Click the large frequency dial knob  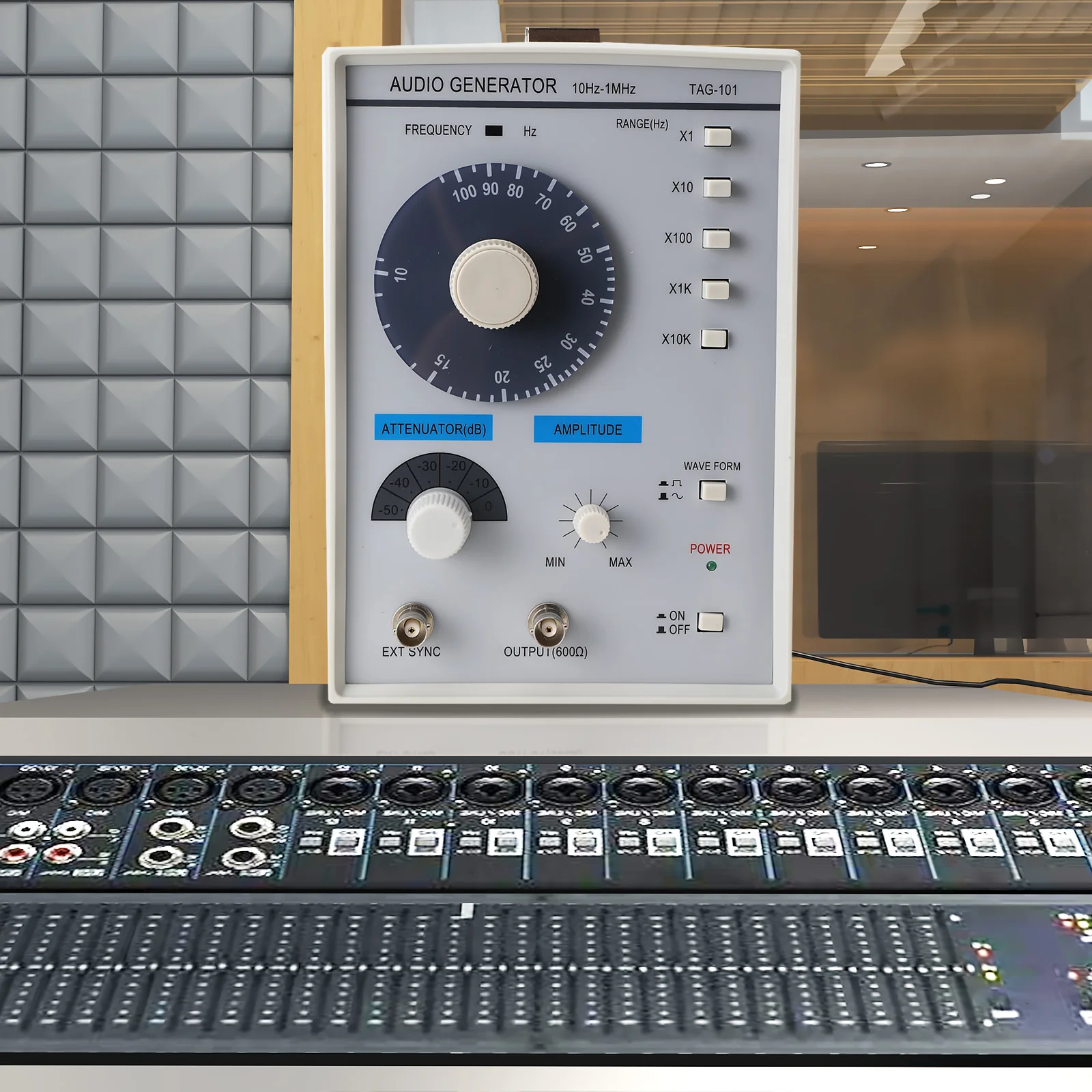point(493,283)
